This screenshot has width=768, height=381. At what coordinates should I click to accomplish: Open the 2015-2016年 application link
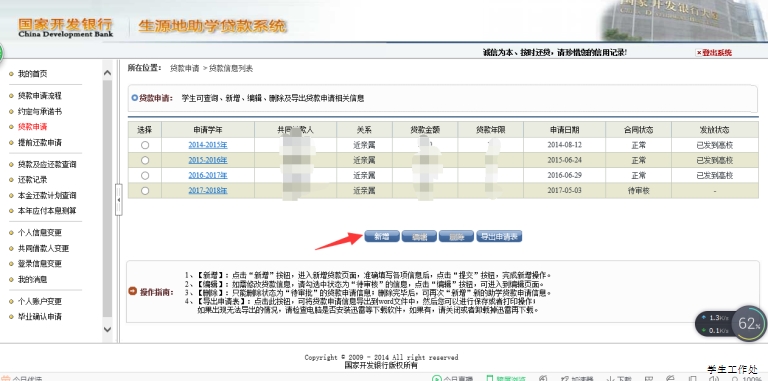[208, 160]
